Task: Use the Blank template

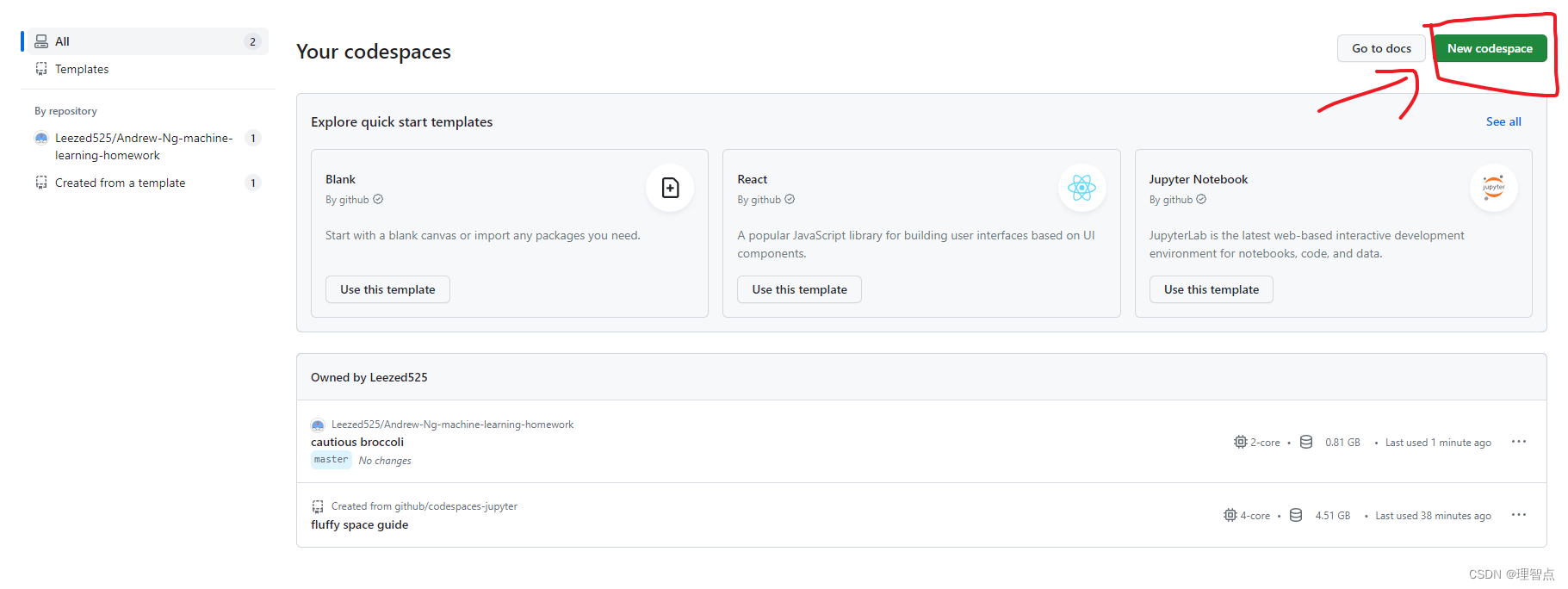Action: (387, 289)
